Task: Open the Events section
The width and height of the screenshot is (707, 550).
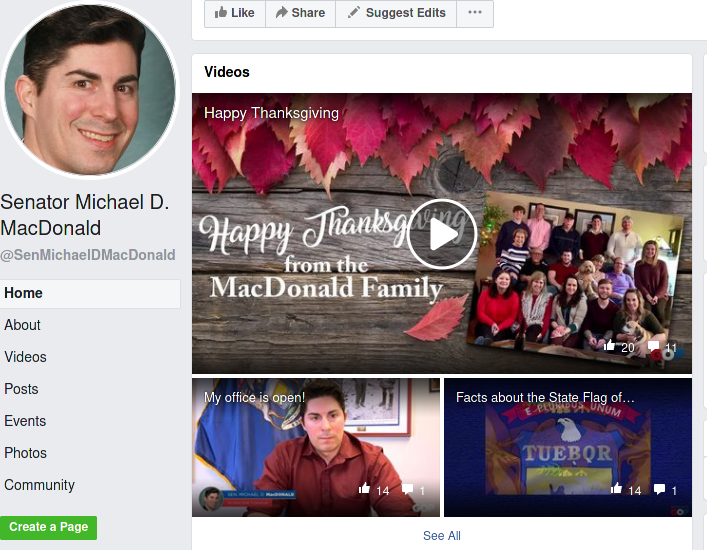Action: coord(25,421)
